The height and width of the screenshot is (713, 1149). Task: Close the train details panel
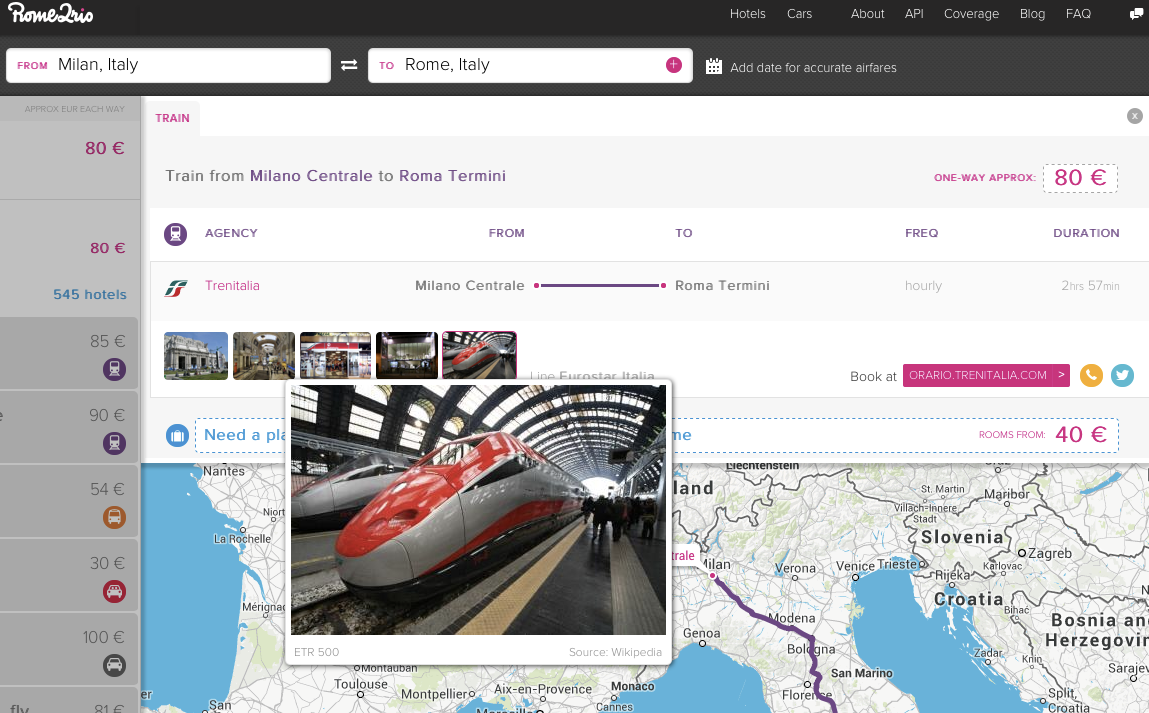point(1134,116)
